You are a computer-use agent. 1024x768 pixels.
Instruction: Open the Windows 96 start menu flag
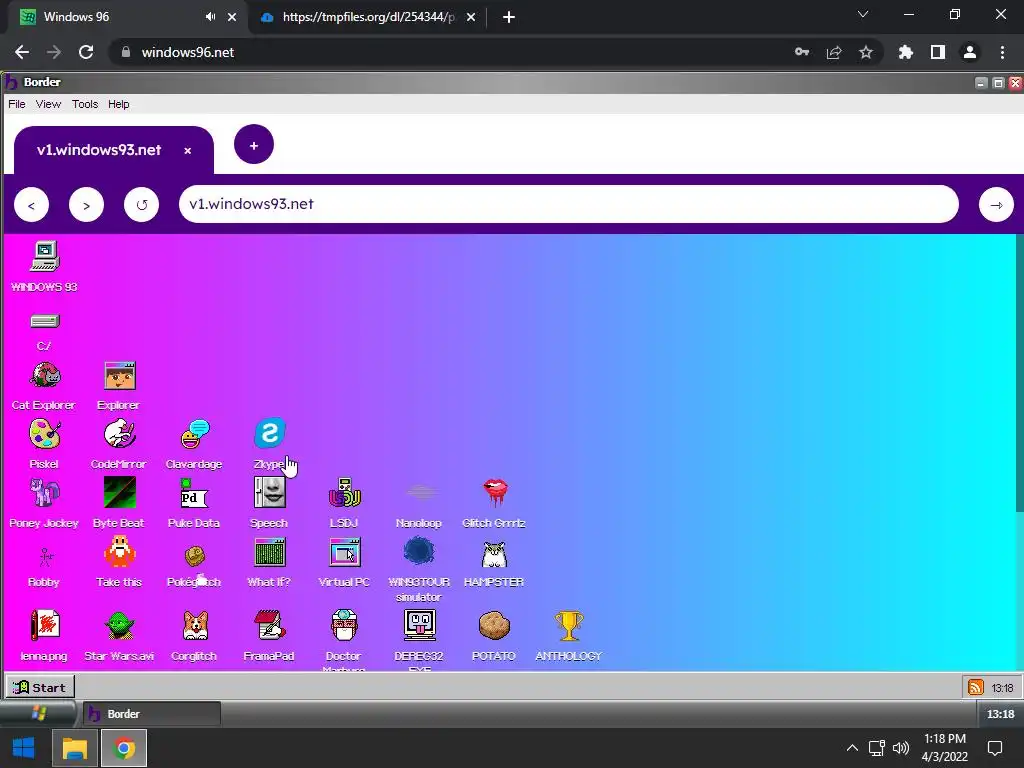[38, 713]
